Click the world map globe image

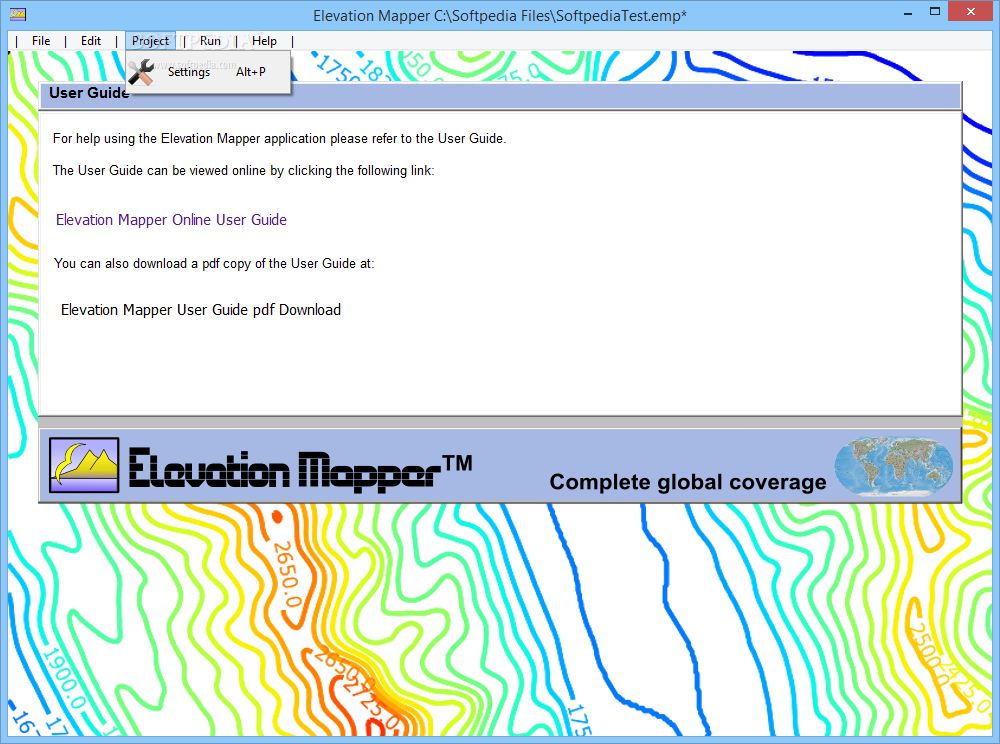893,466
